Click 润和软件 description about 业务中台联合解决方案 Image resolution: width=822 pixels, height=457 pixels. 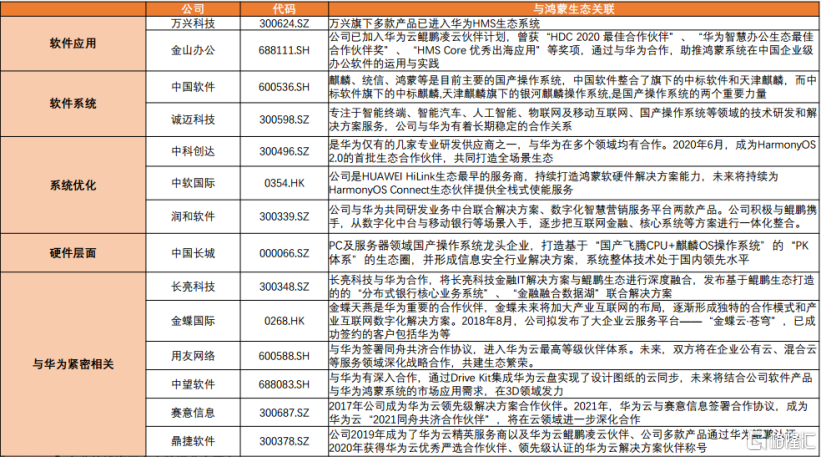[x=573, y=216]
